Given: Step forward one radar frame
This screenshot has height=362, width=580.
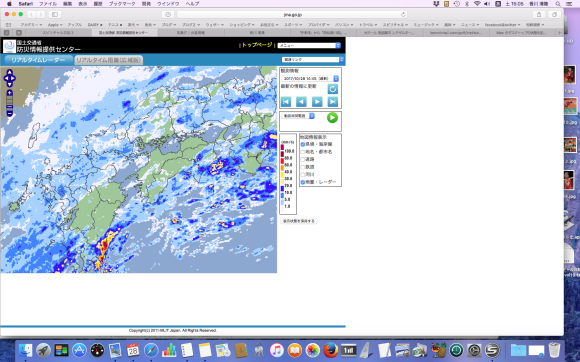Looking at the screenshot, I should [x=317, y=101].
